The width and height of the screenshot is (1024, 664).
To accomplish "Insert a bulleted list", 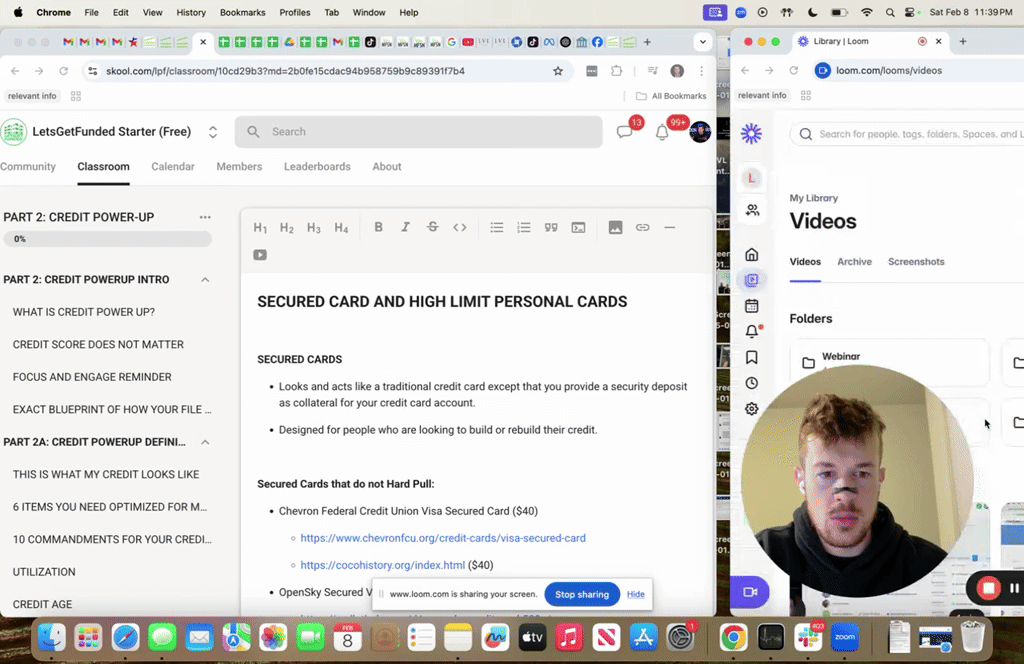I will tap(497, 227).
